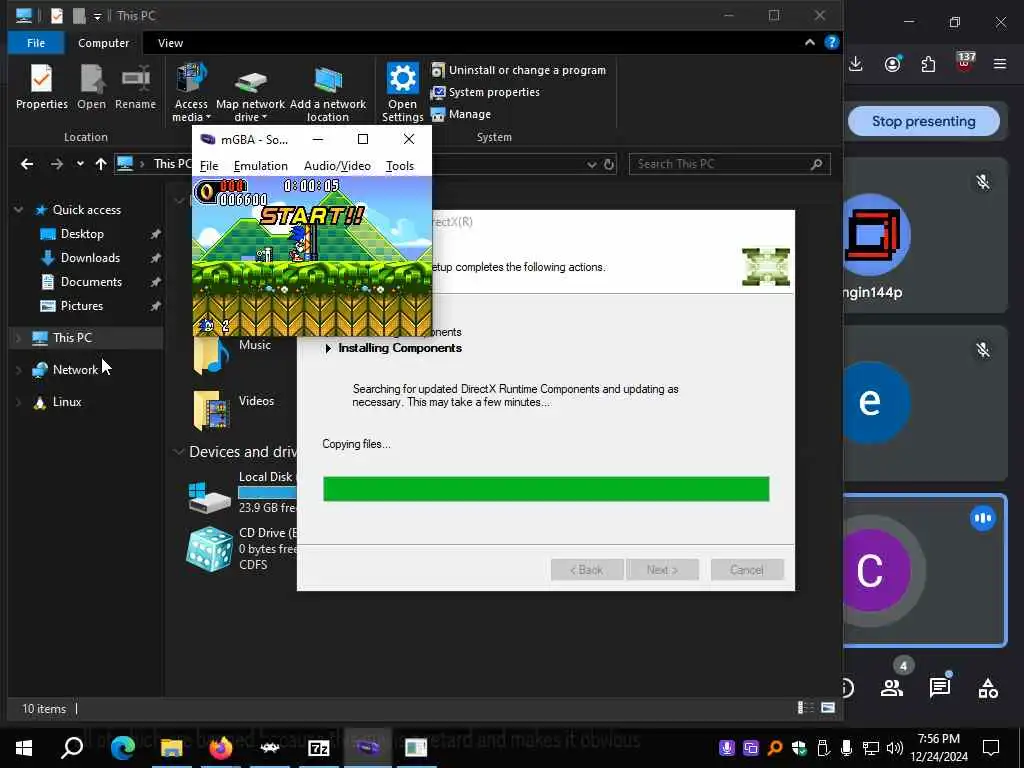Open the Windows notification center

point(991,747)
